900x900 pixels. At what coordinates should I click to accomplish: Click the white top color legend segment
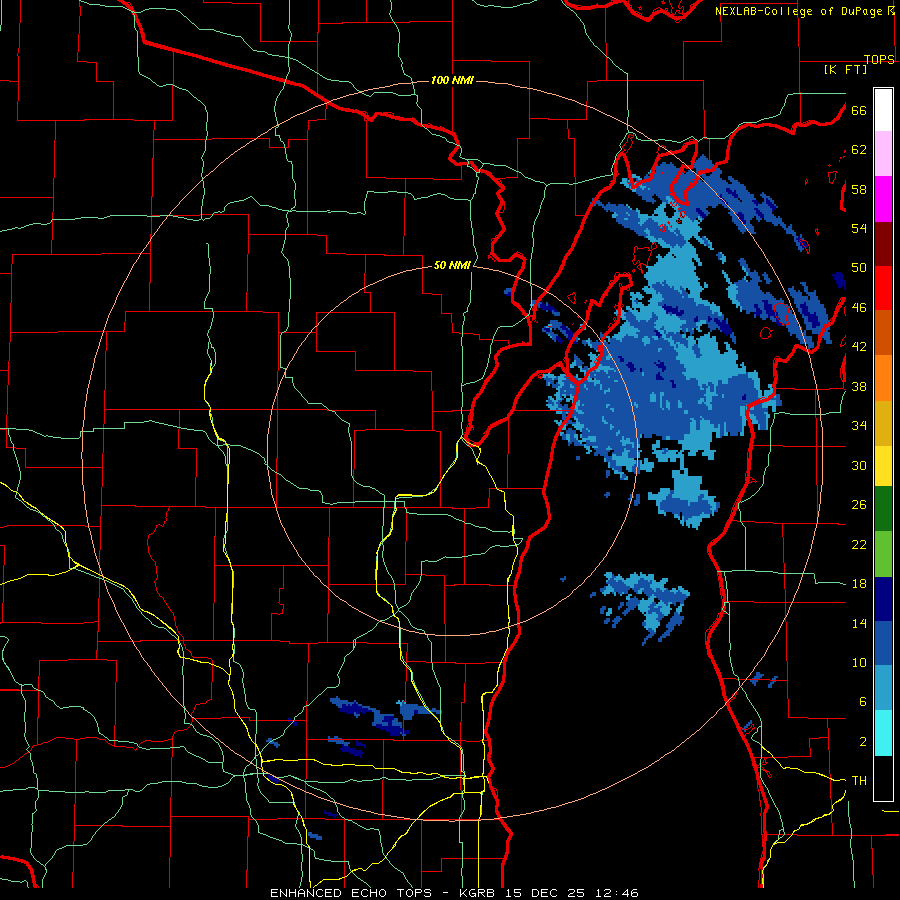pos(883,110)
